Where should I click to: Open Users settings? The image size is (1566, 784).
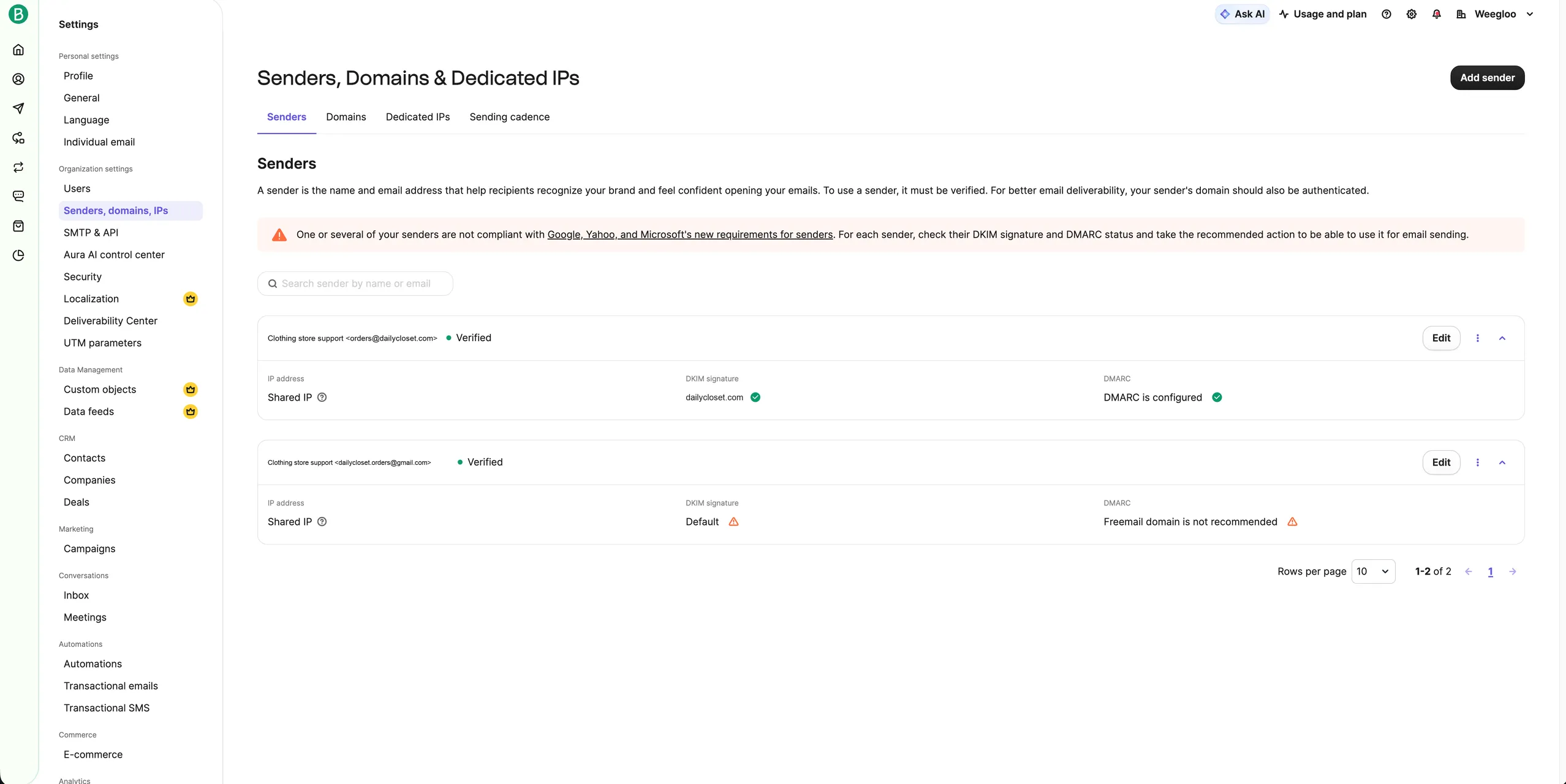(x=77, y=189)
